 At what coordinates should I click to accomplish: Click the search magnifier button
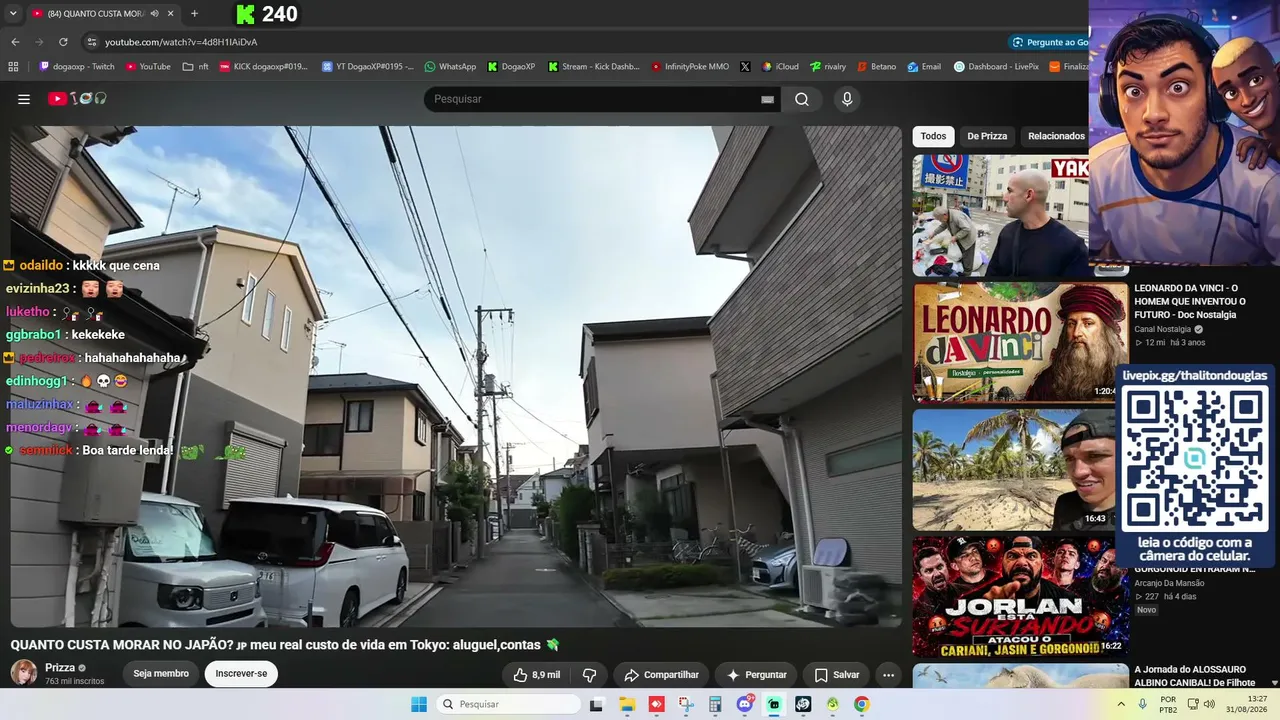click(x=802, y=99)
